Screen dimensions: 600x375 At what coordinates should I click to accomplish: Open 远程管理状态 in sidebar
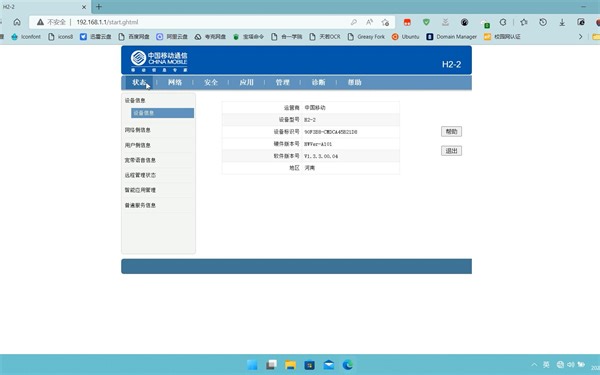(140, 175)
